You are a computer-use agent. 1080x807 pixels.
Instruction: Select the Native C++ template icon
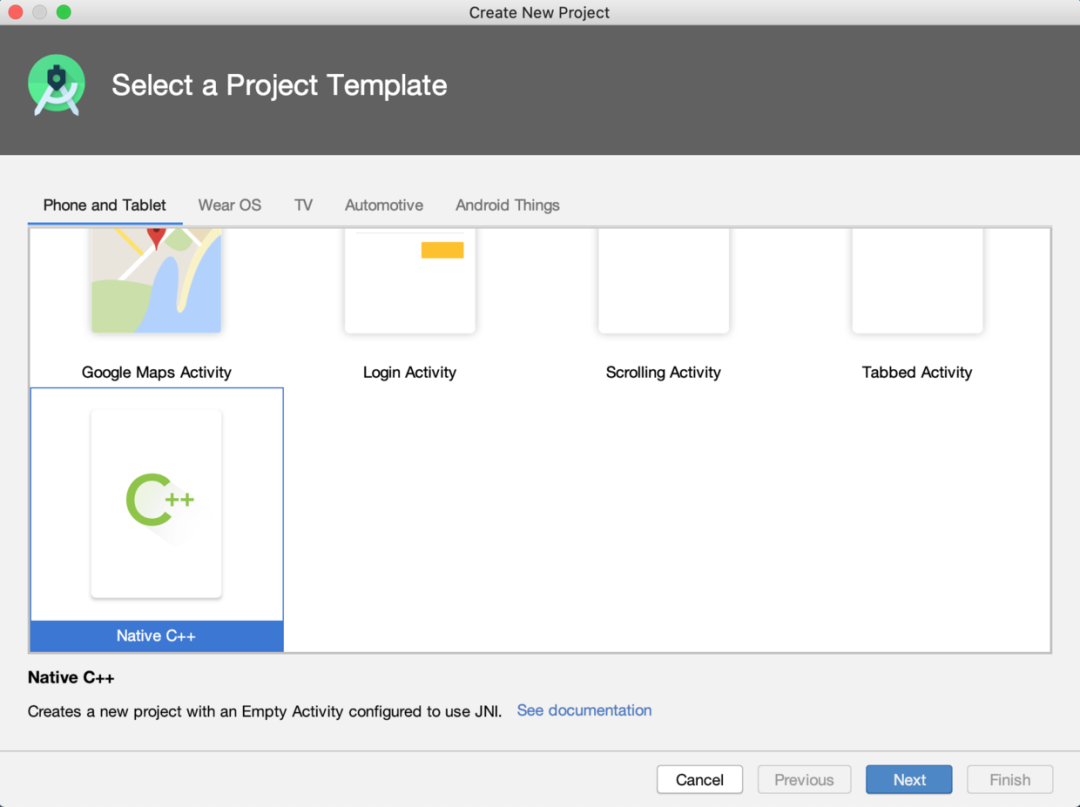coord(156,503)
